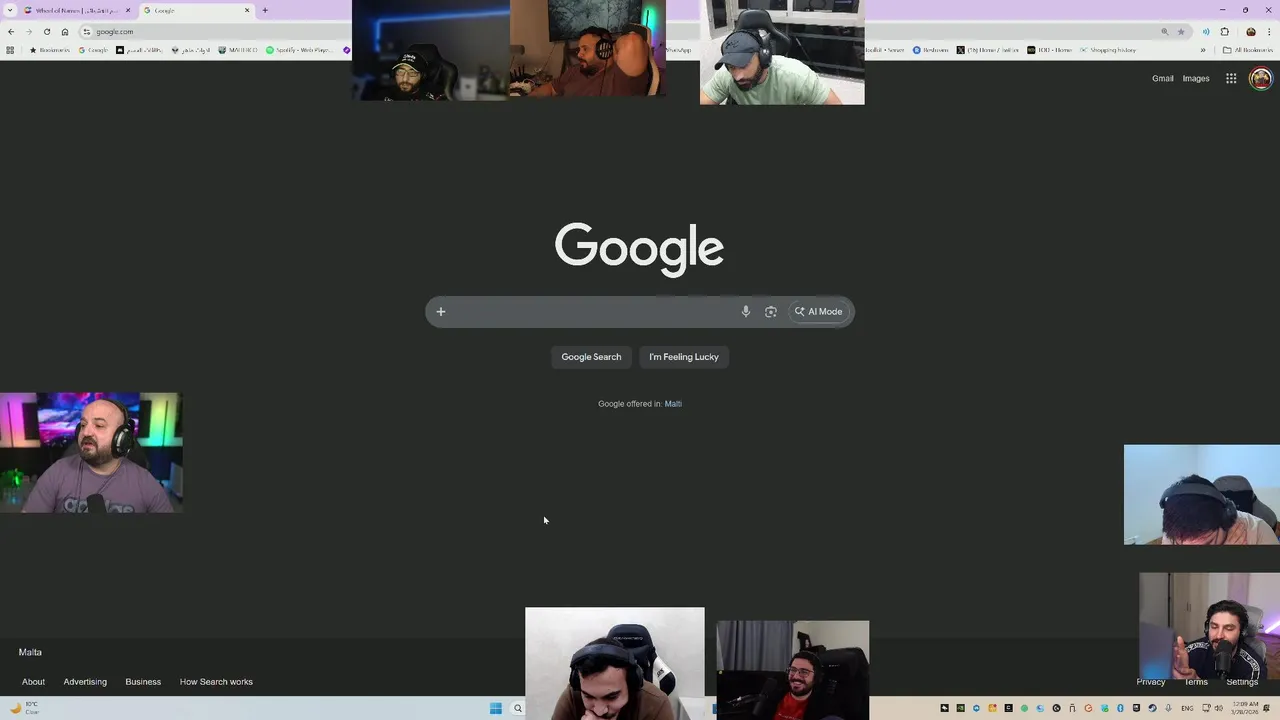
Task: Open the About footer link
Action: (x=33, y=682)
